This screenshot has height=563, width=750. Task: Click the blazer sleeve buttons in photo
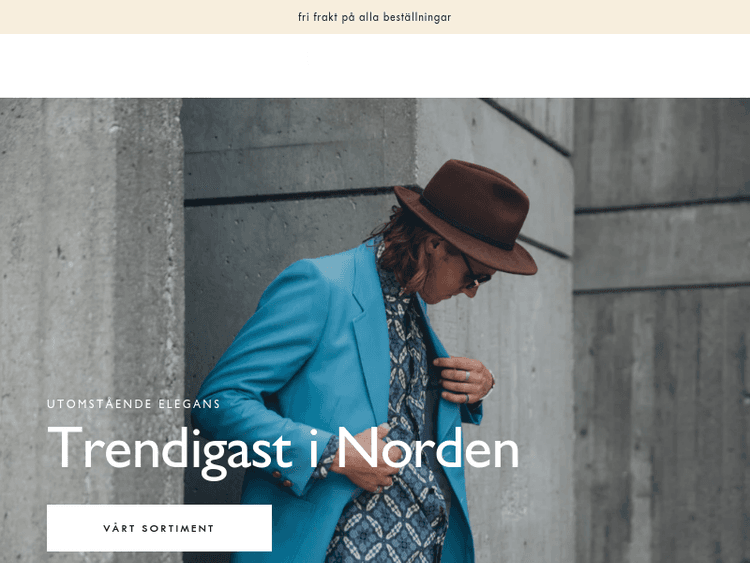coord(281,478)
